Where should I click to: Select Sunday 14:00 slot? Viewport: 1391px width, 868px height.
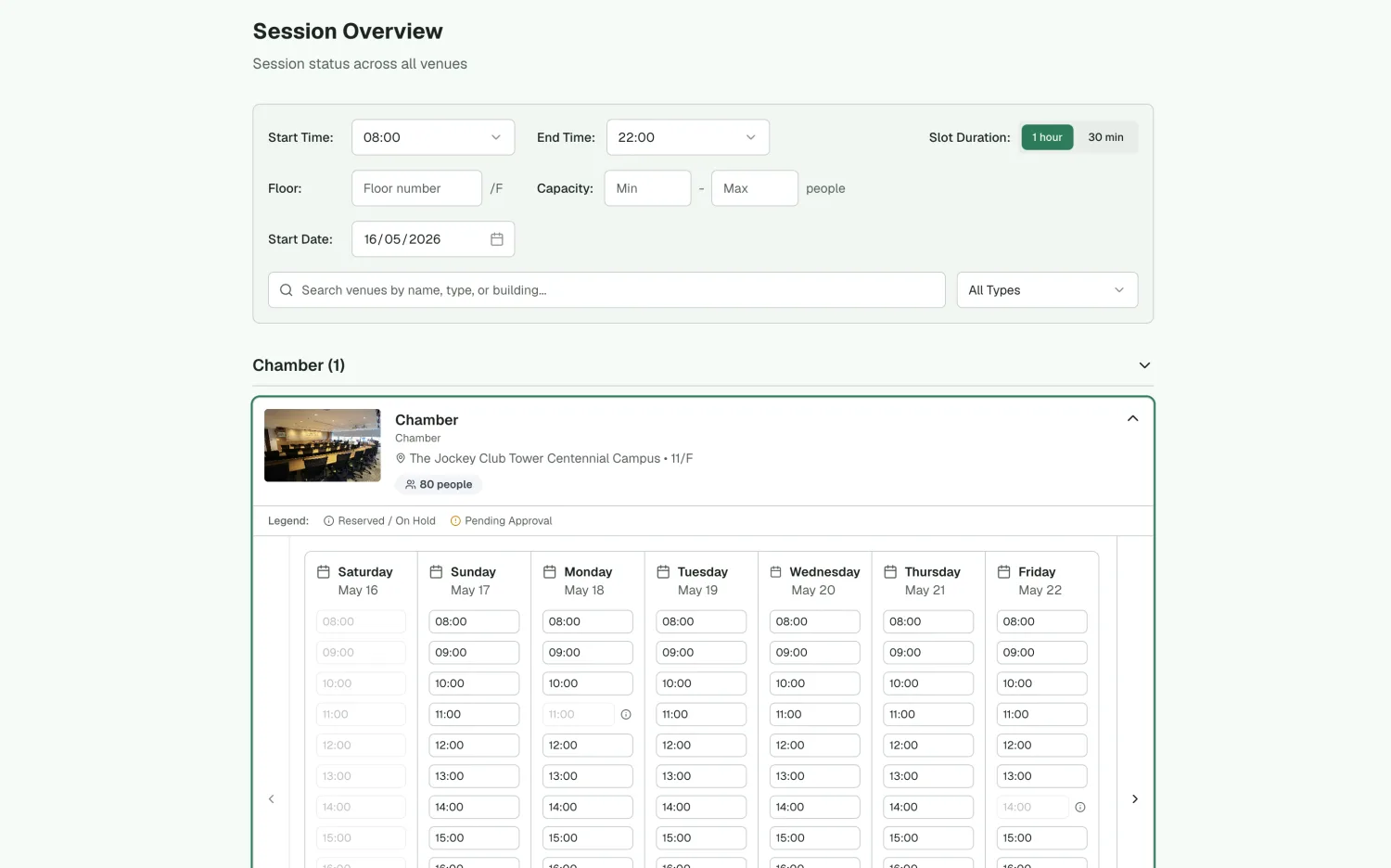(x=474, y=807)
